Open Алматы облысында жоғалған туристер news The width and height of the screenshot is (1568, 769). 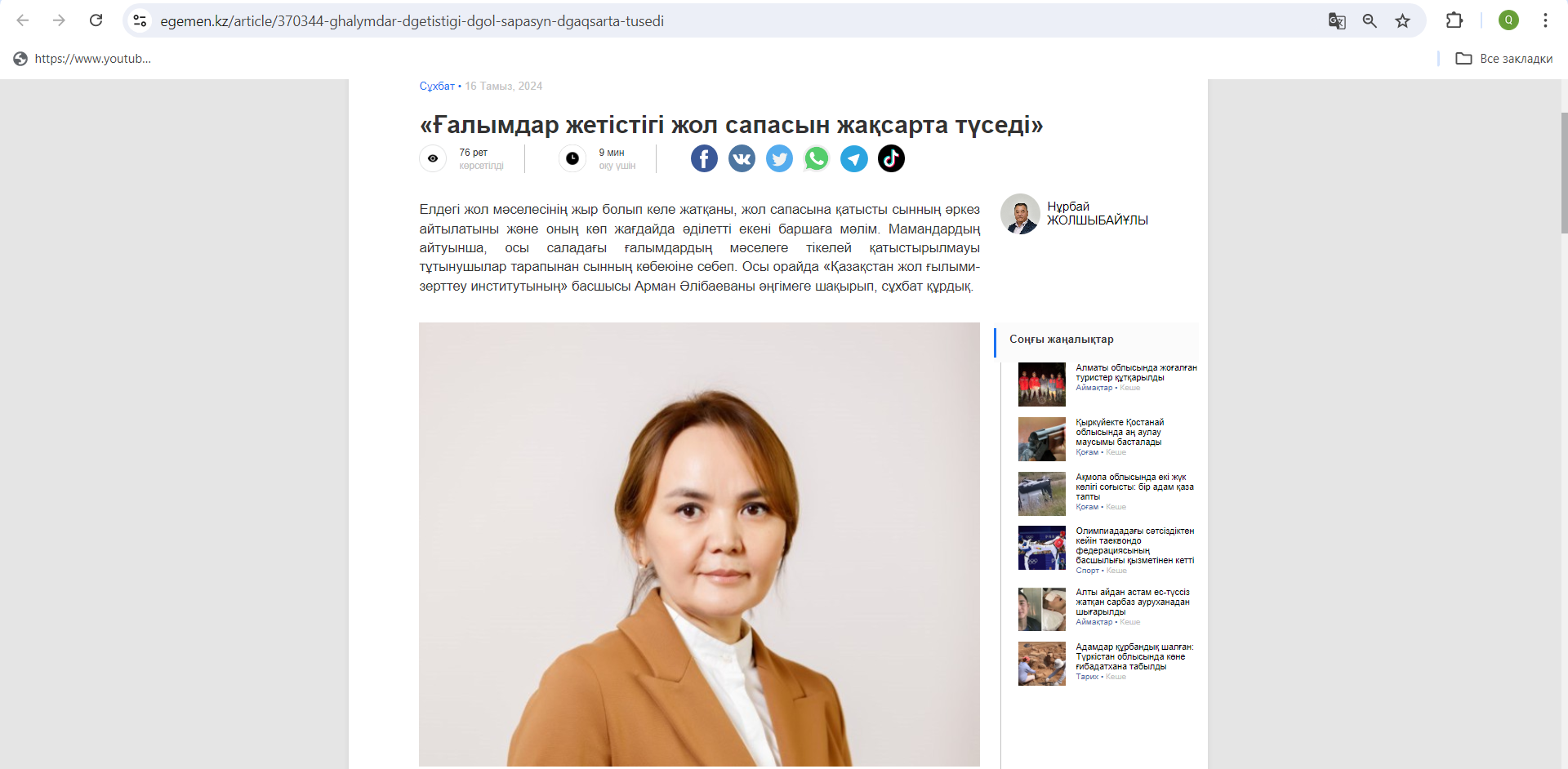(x=1136, y=372)
